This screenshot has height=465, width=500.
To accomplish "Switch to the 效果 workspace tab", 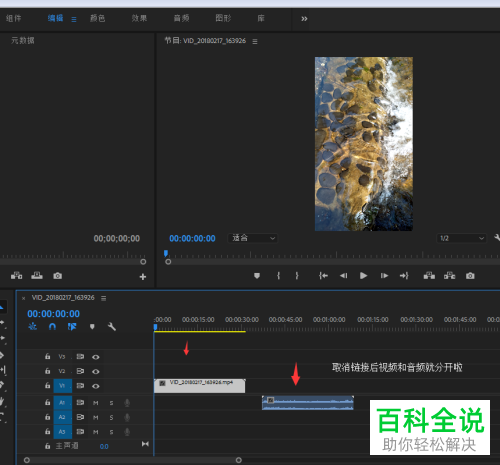I will [139, 18].
